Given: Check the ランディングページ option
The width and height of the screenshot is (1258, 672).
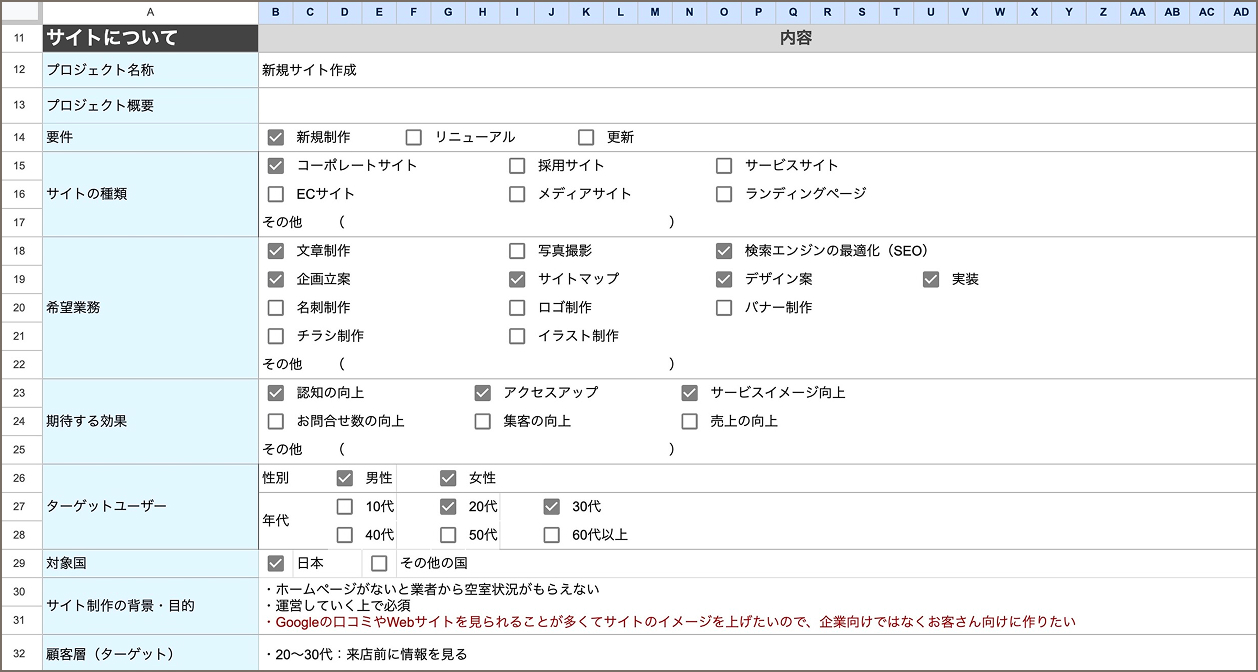Looking at the screenshot, I should click(x=724, y=194).
